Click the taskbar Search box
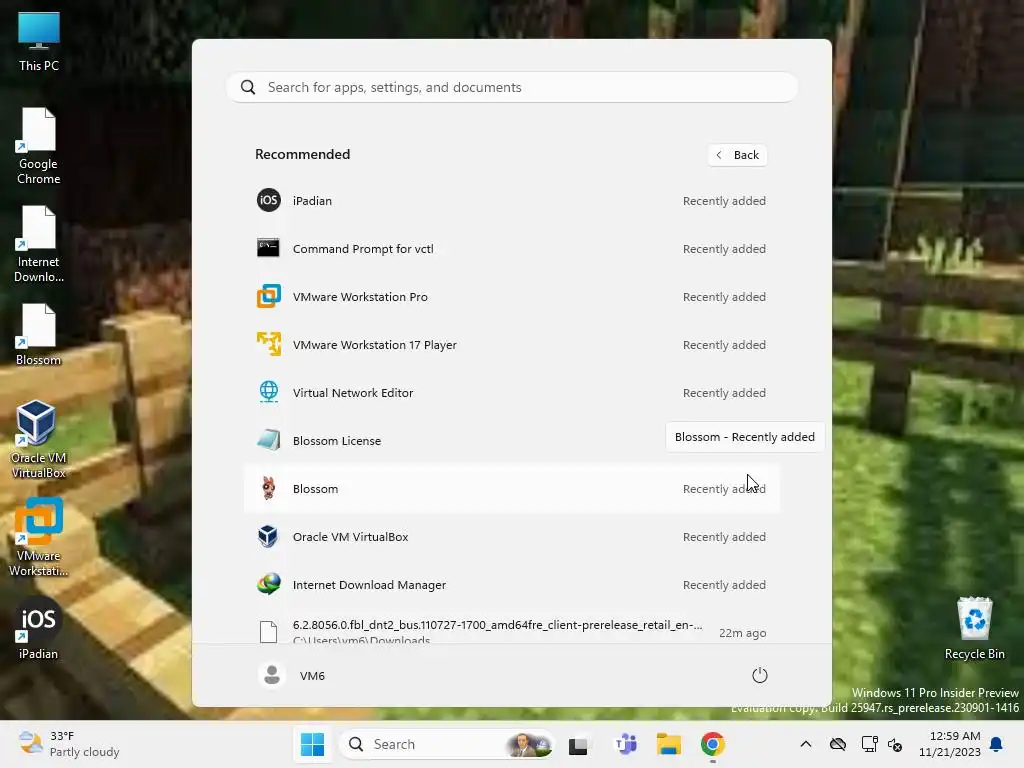Viewport: 1024px width, 768px height. click(447, 744)
